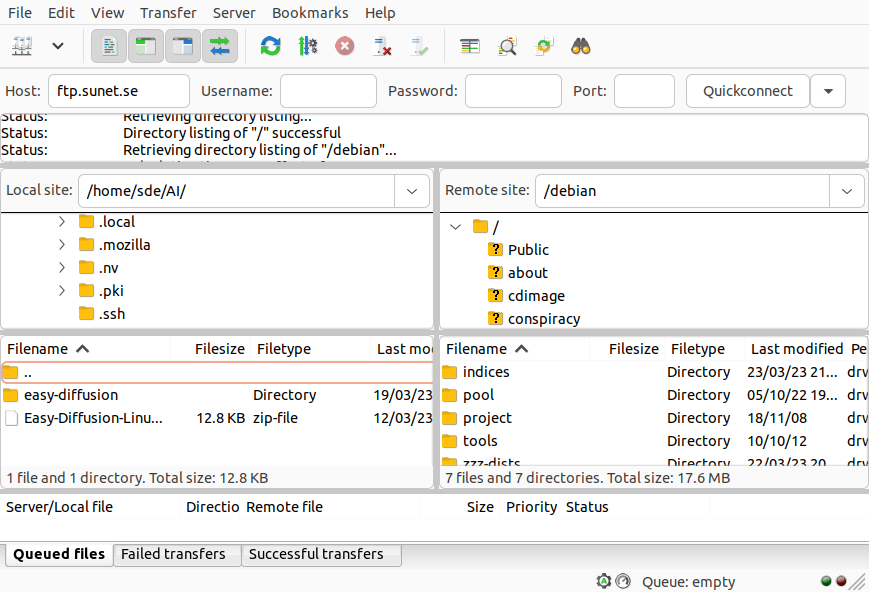Toggle the transfer queue panel
Viewport: 869px width, 592px height.
tap(219, 46)
